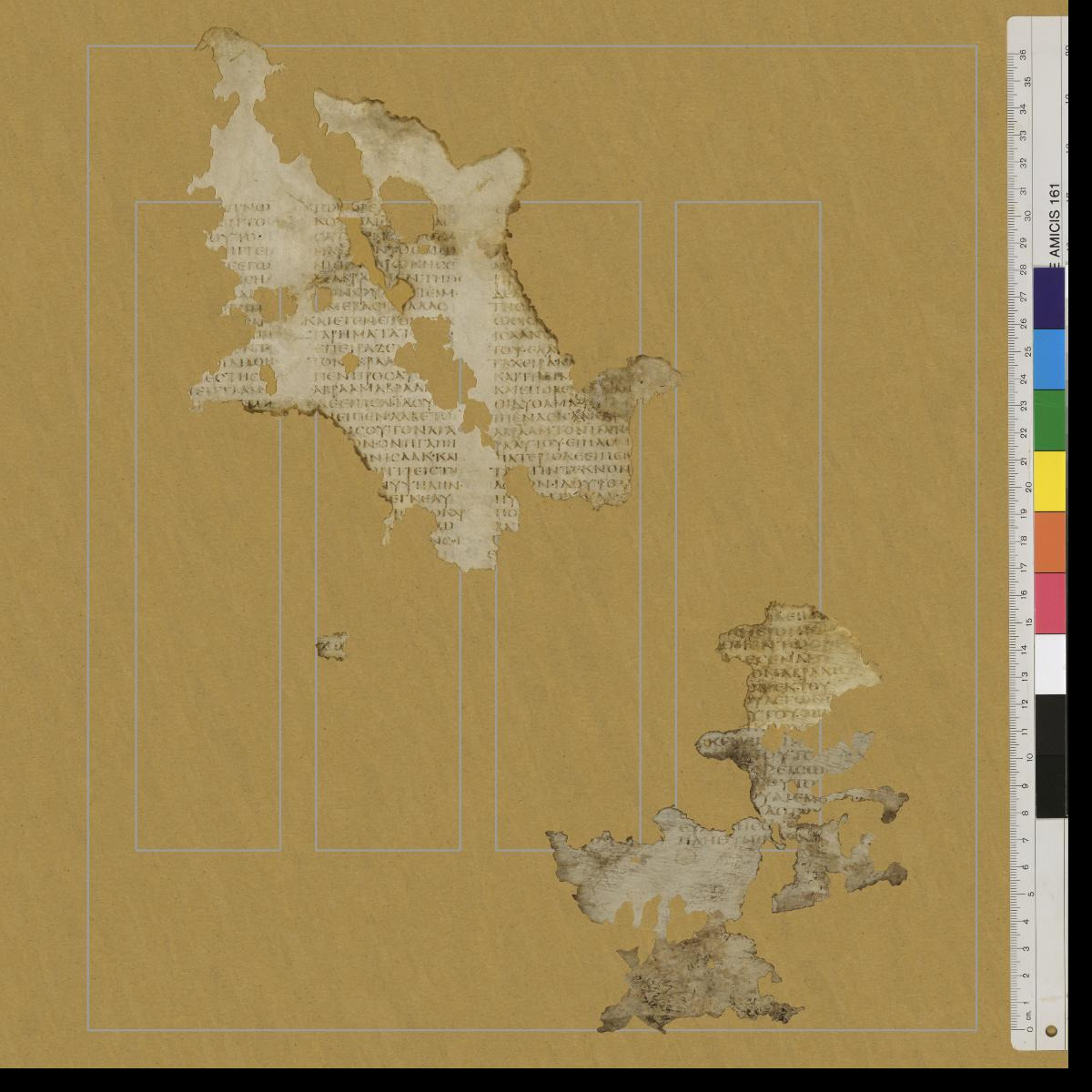1092x1092 pixels.
Task: Select the orange patch on color scale
Action: coord(1049,541)
